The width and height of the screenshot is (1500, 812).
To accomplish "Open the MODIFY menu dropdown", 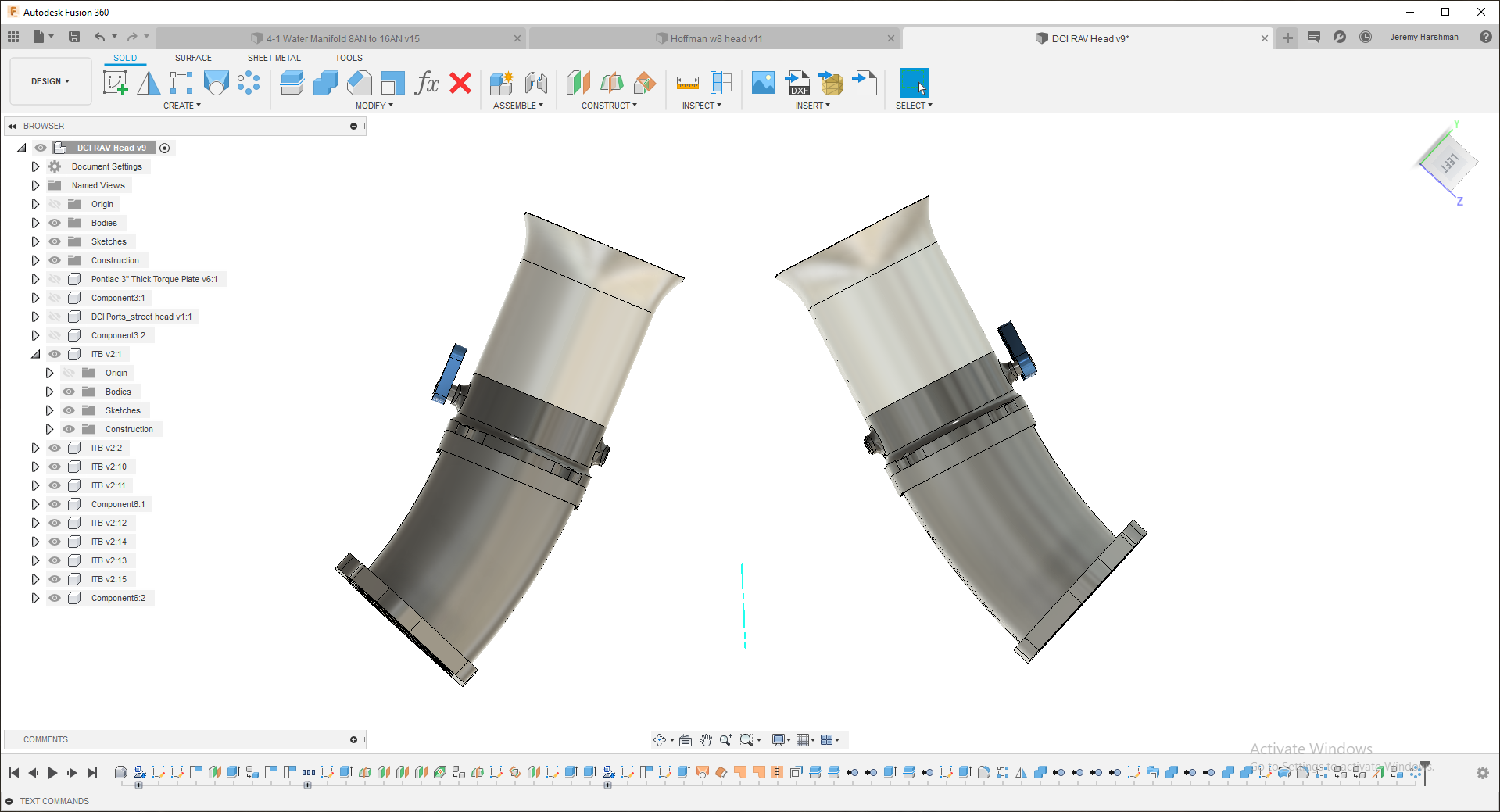I will pyautogui.click(x=374, y=106).
